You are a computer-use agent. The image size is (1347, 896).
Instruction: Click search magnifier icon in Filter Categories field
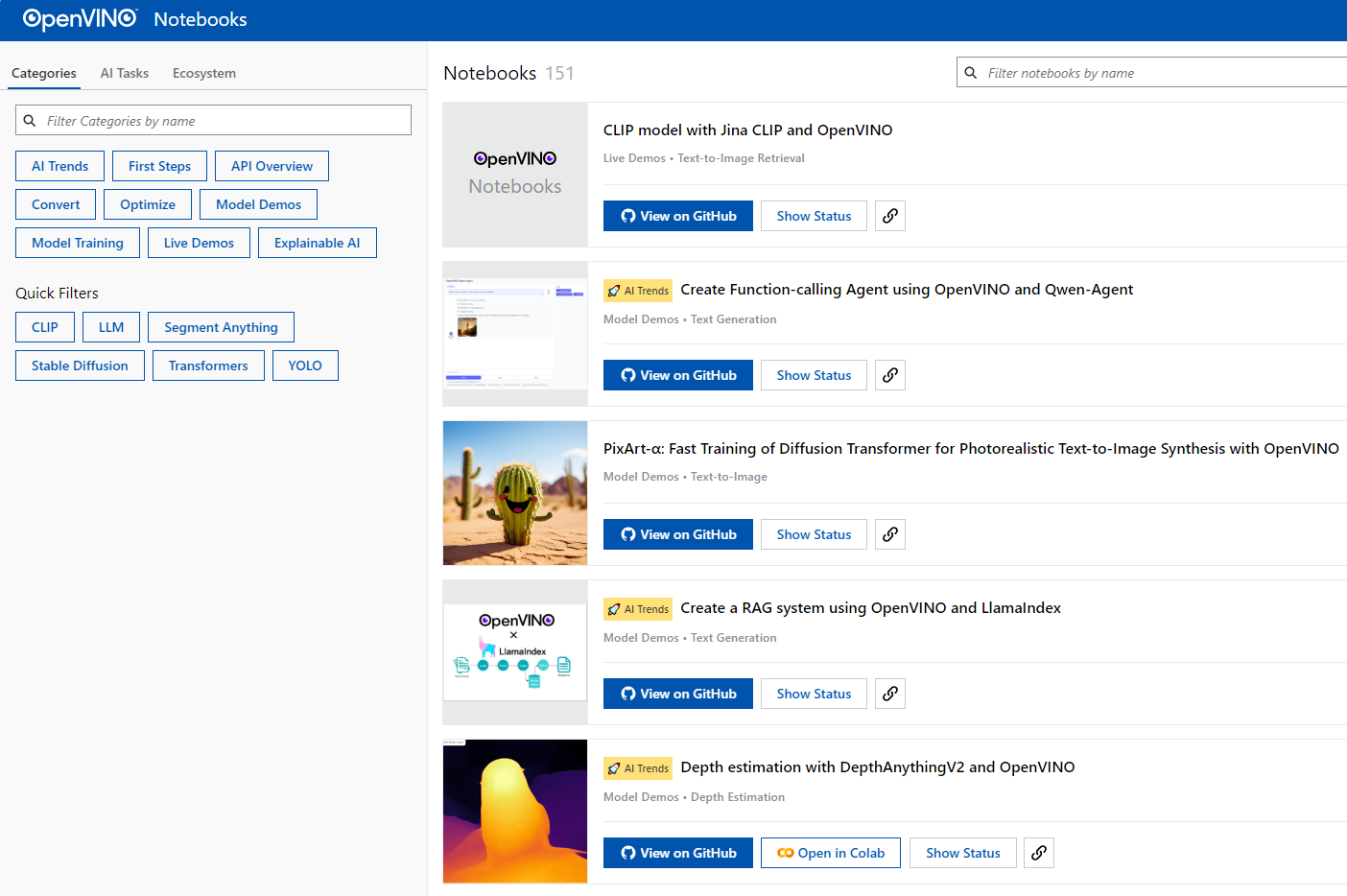click(x=30, y=121)
